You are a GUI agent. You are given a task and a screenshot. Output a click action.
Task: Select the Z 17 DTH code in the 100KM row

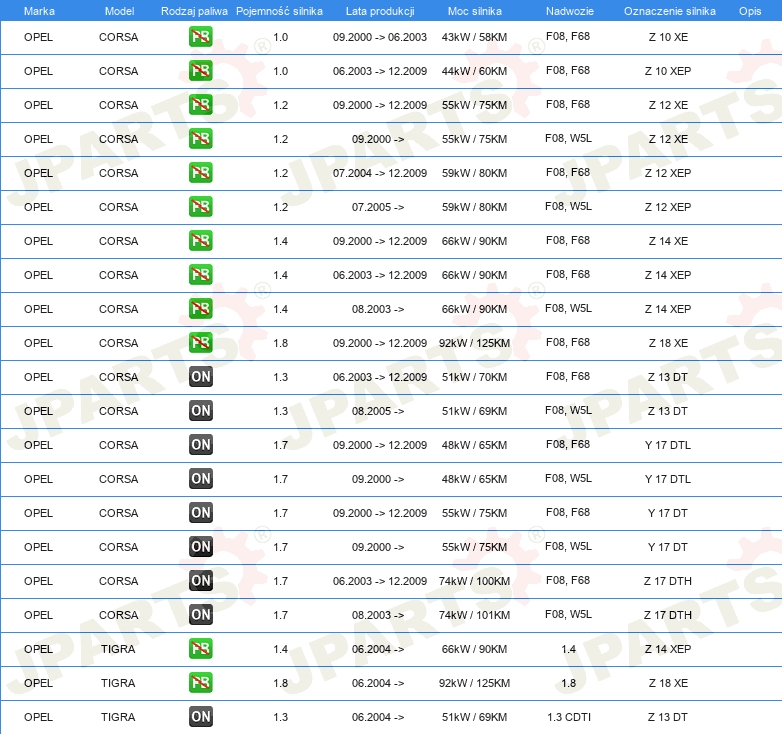tap(668, 581)
